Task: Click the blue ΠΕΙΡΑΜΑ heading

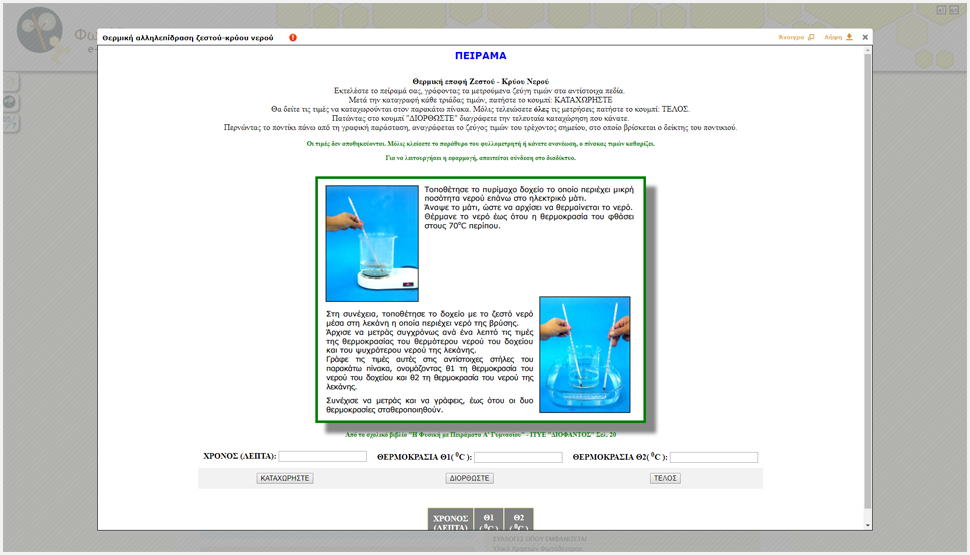Action: 481,56
